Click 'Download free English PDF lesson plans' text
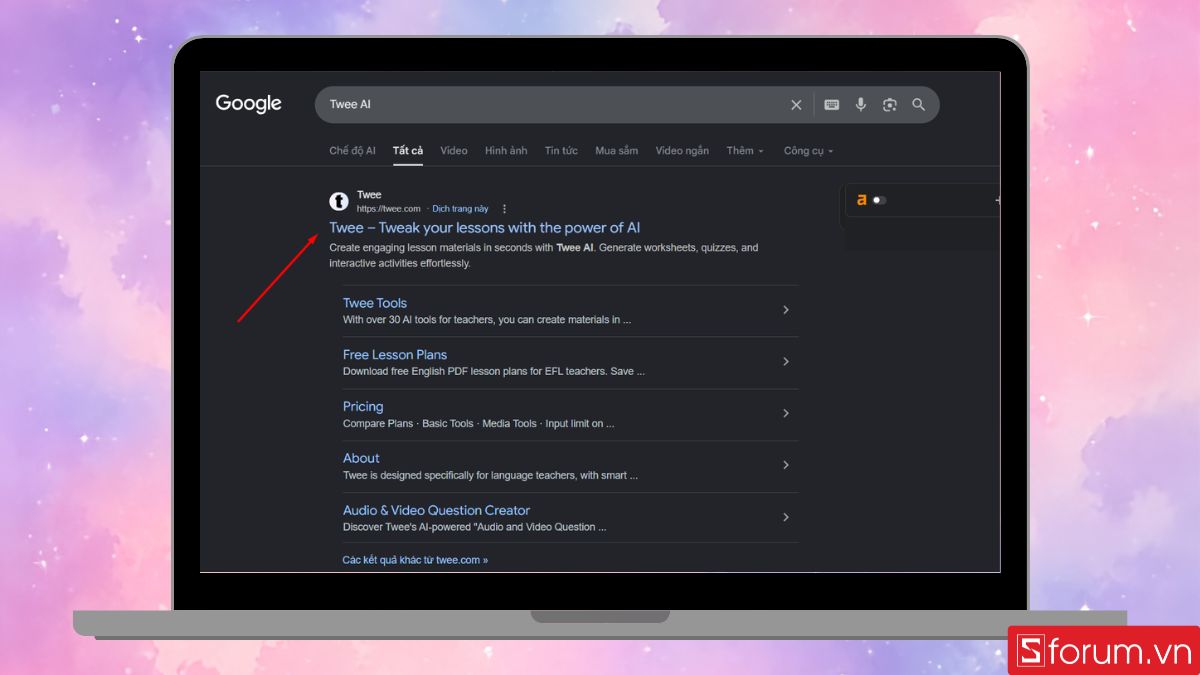This screenshot has height=675, width=1200. click(494, 371)
